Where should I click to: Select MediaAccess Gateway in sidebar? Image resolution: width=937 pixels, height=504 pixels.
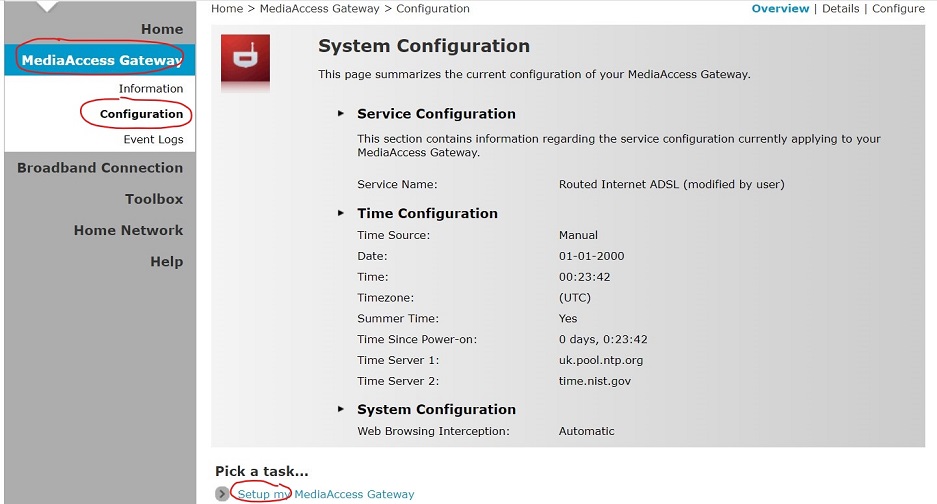(102, 60)
